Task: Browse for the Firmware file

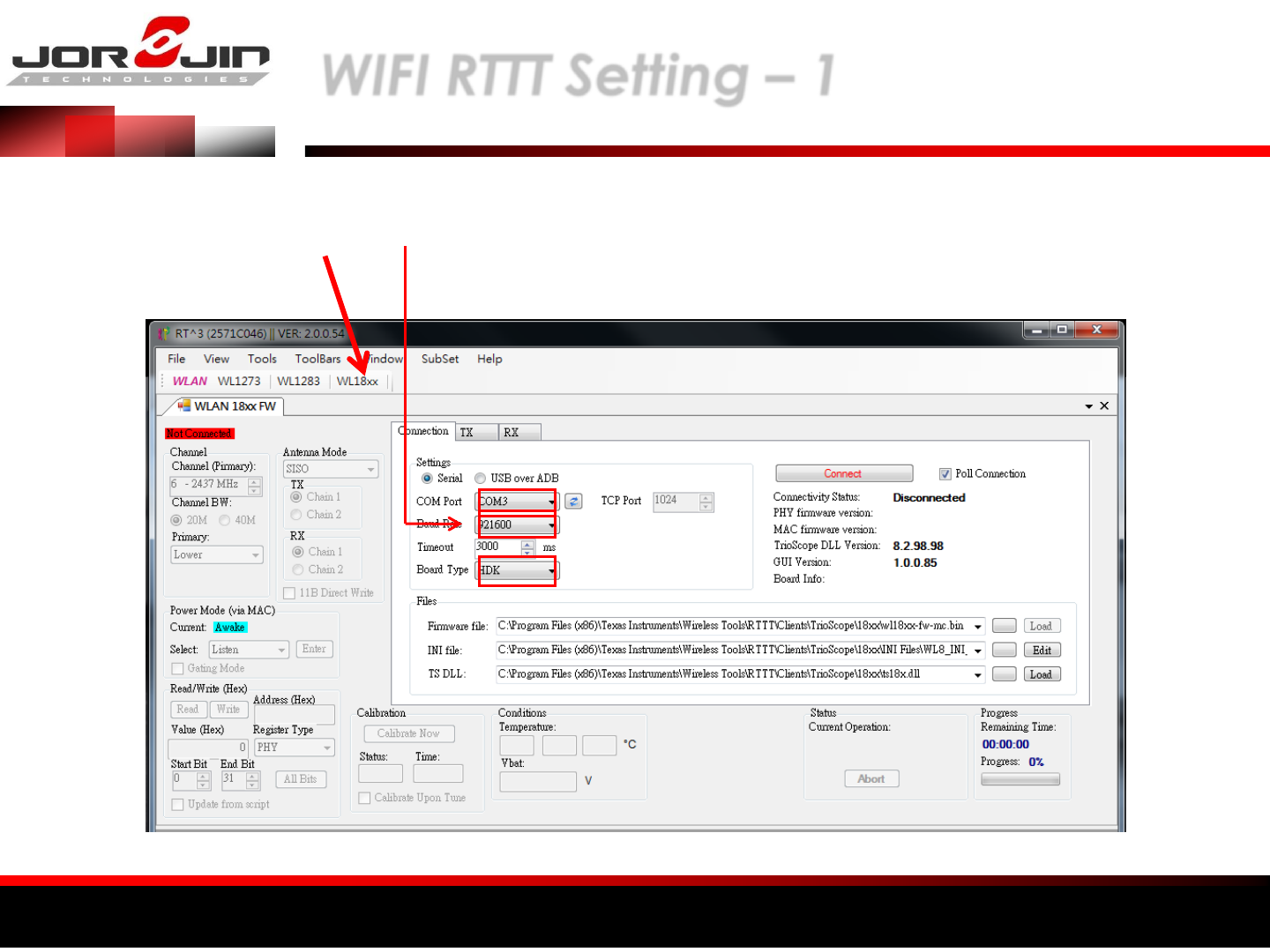Action: click(1004, 626)
